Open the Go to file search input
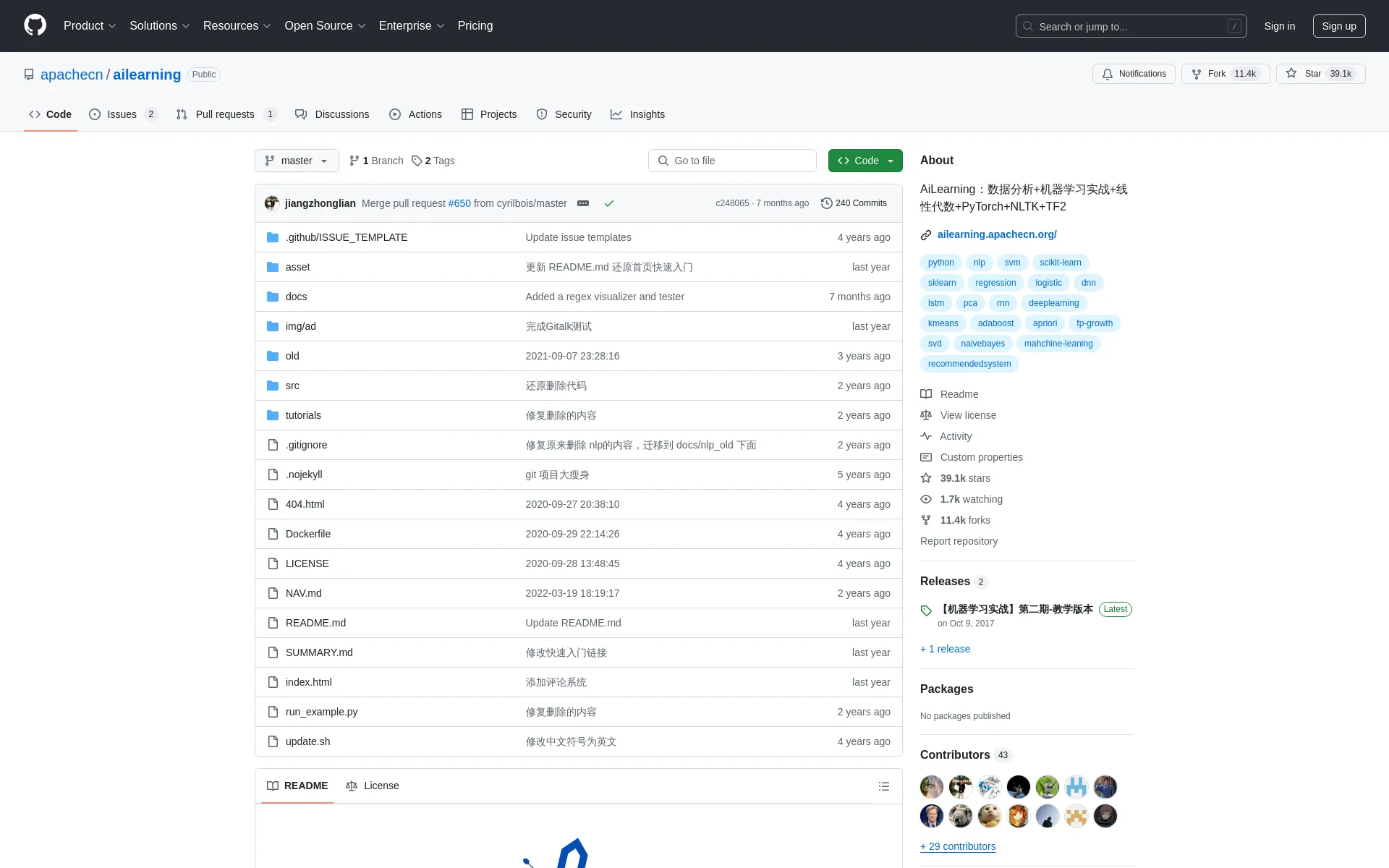Screen dimensions: 1389x868 tap(732, 160)
